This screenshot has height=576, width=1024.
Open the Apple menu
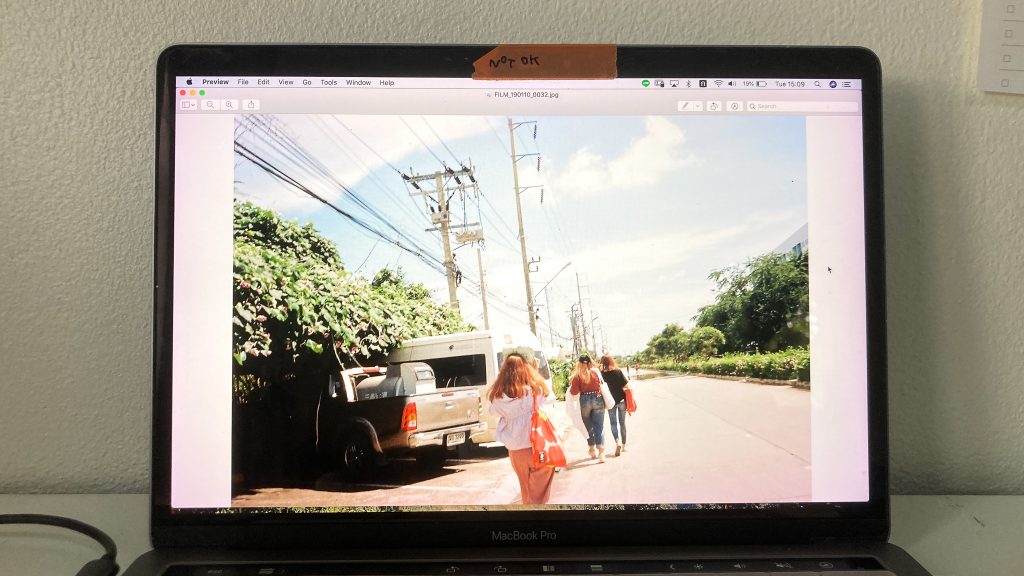189,82
